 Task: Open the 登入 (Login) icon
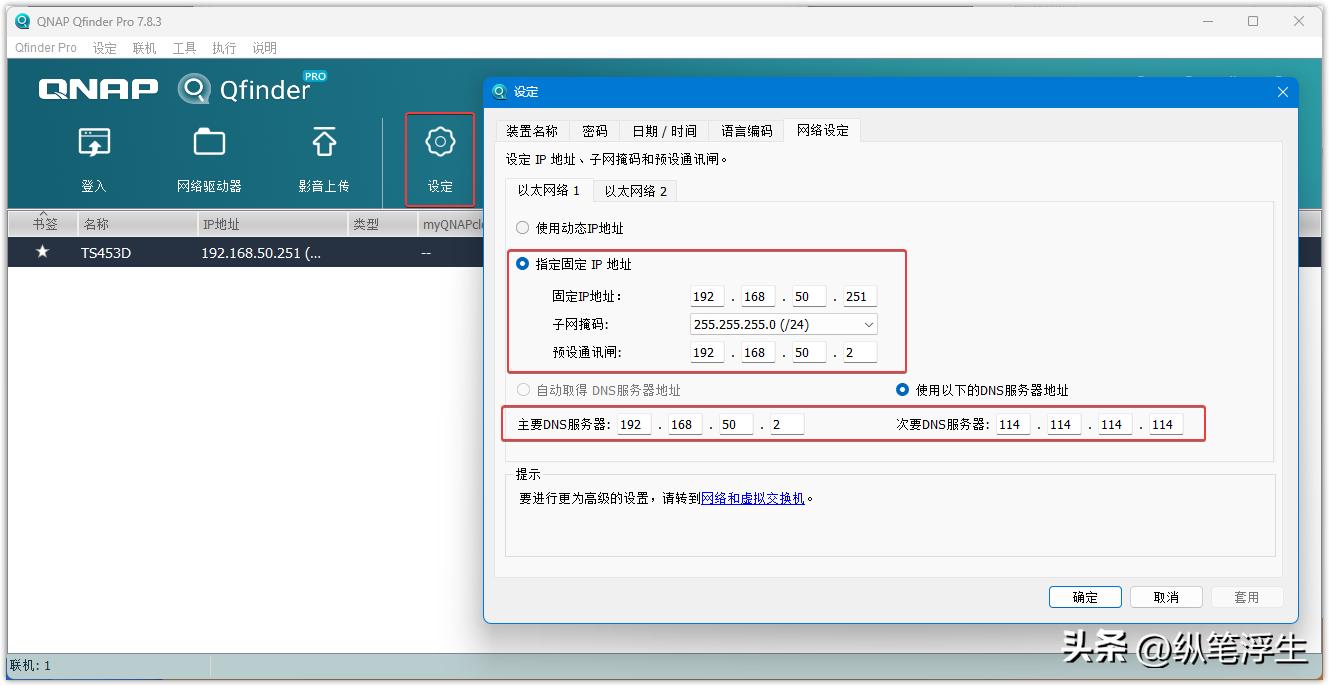click(93, 160)
